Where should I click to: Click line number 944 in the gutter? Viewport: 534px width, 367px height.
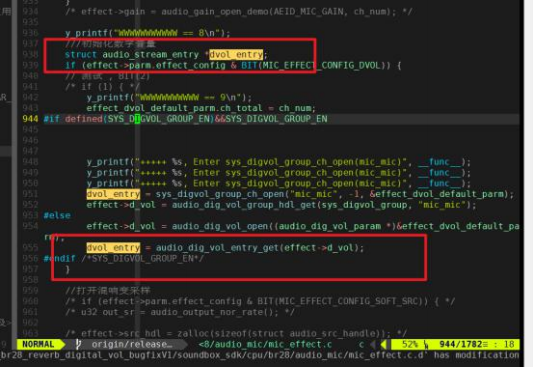tap(30, 119)
